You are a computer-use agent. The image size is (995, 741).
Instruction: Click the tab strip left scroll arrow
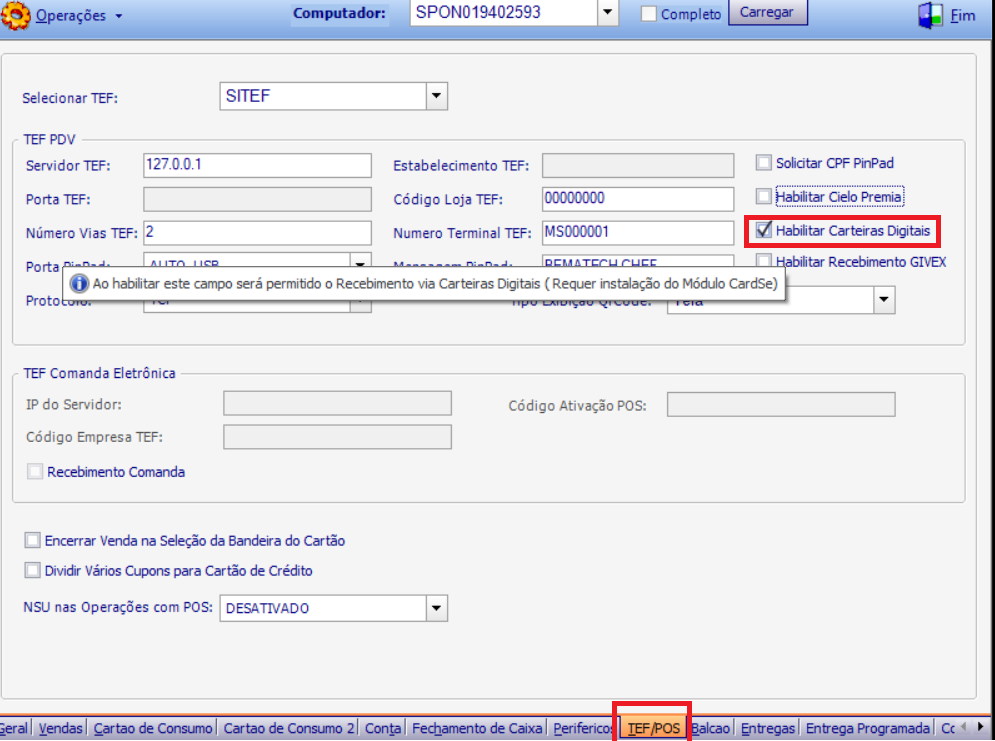pos(963,726)
